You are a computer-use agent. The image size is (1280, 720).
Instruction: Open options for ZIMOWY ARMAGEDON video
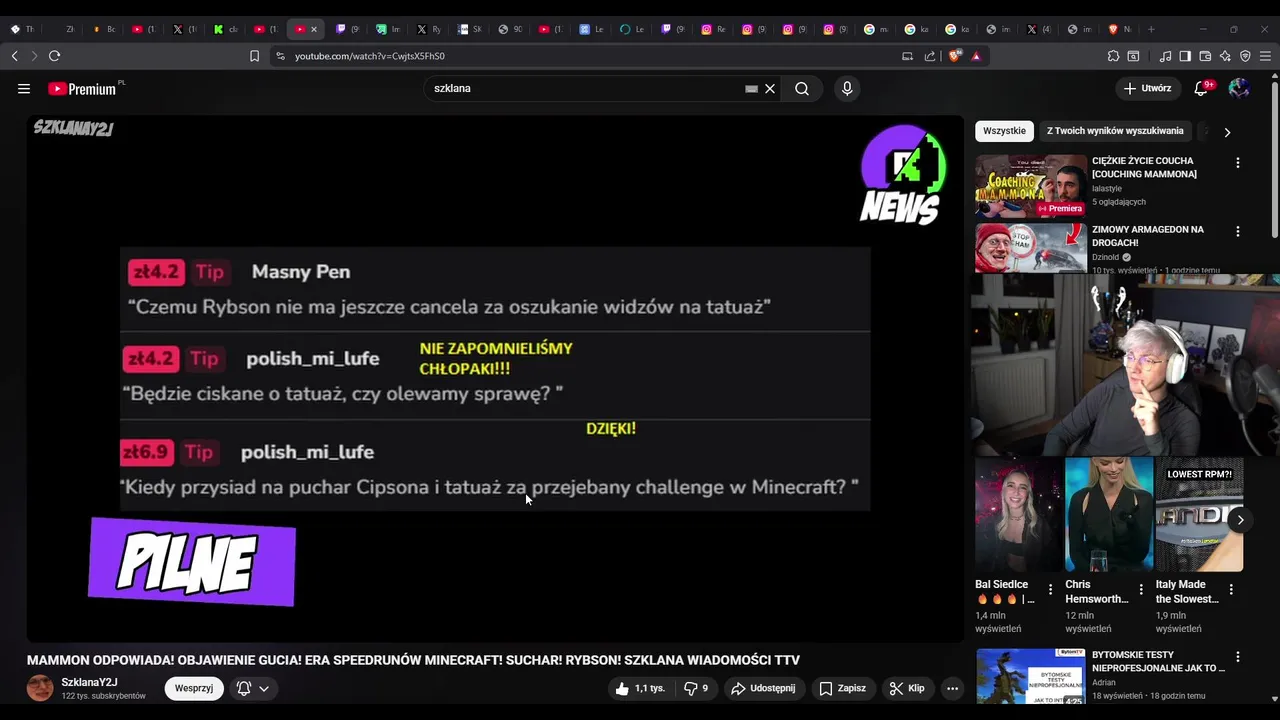pyautogui.click(x=1237, y=232)
